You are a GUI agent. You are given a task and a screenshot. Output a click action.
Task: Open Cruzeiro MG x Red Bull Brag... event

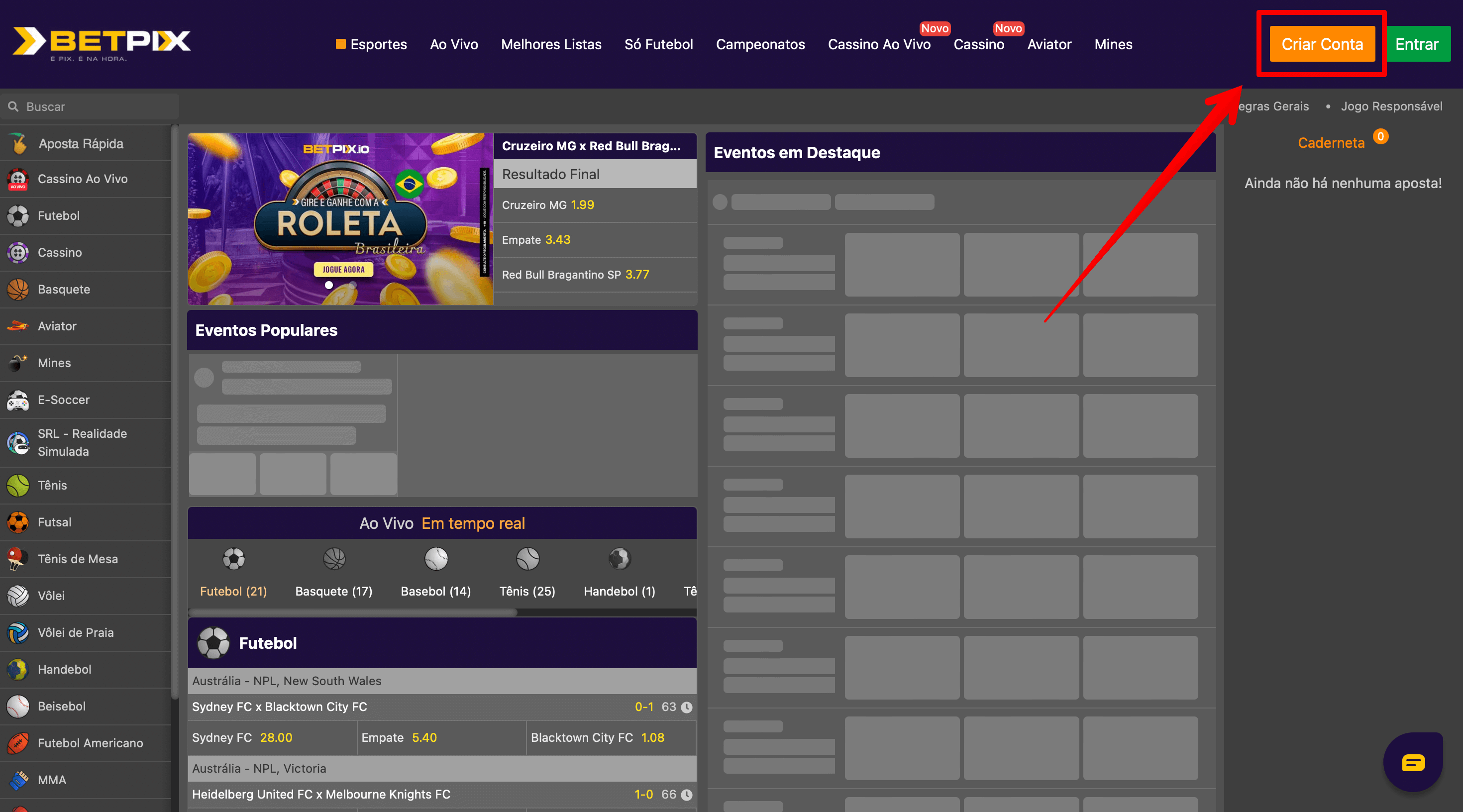click(595, 146)
